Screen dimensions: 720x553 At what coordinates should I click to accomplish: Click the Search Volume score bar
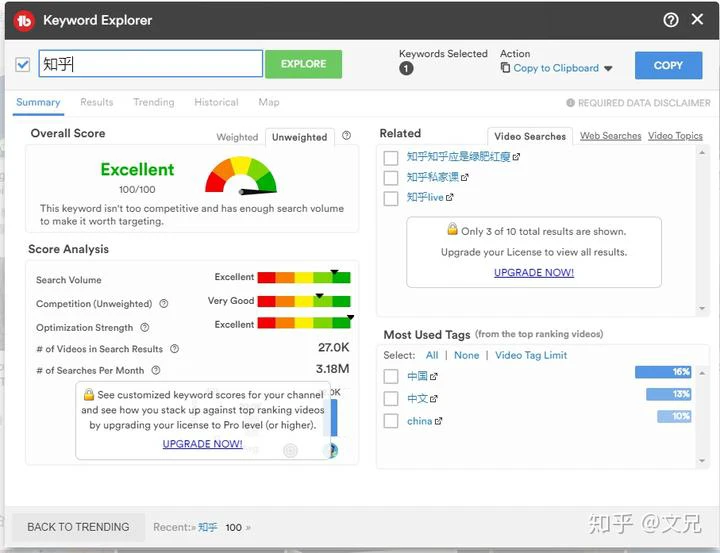click(x=304, y=277)
